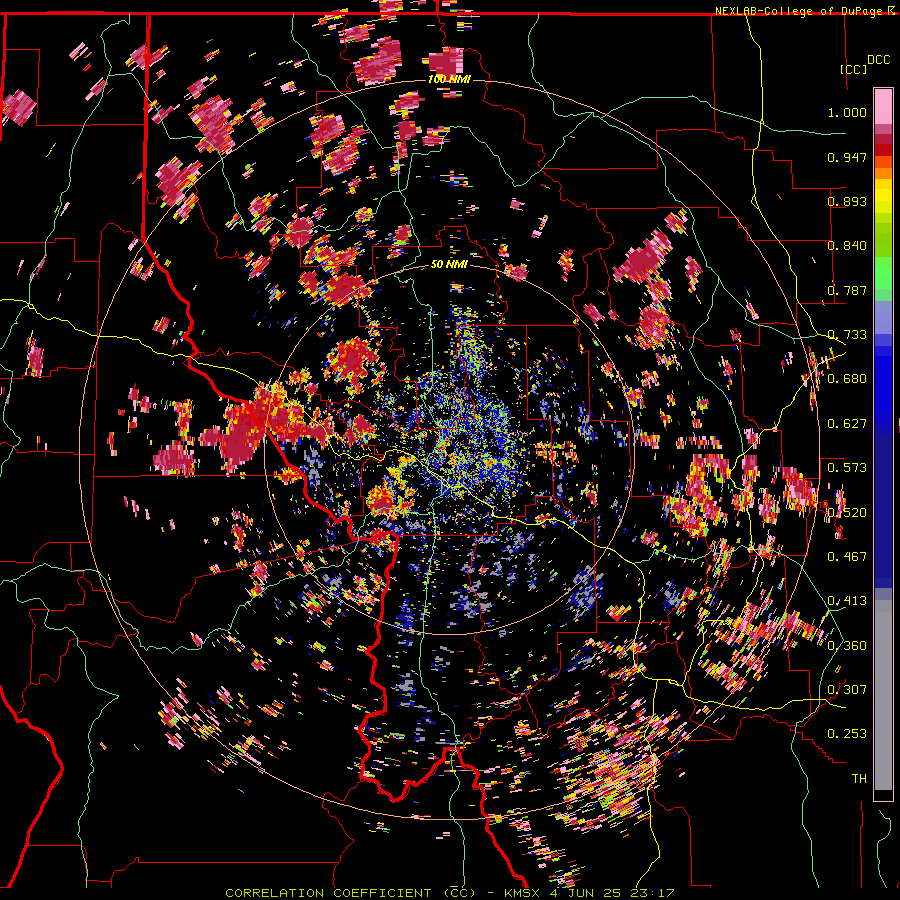Select the 0.413 legend value
900x900 pixels.
coord(847,601)
